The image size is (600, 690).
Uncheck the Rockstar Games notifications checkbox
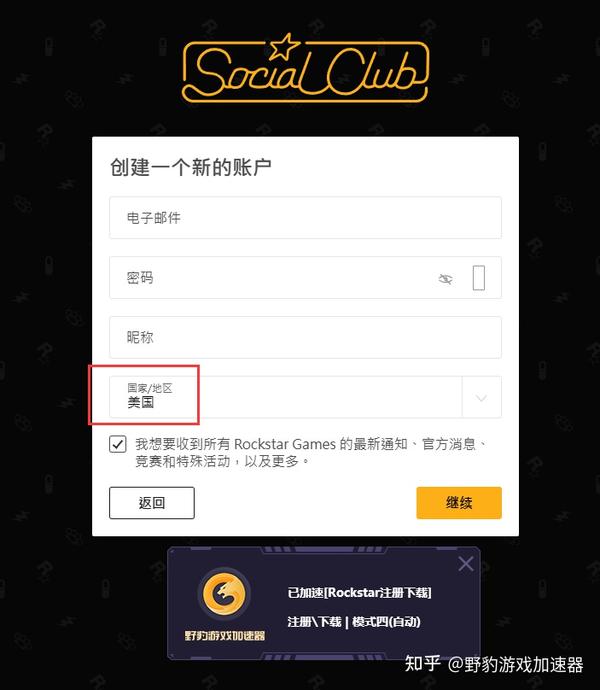point(118,444)
